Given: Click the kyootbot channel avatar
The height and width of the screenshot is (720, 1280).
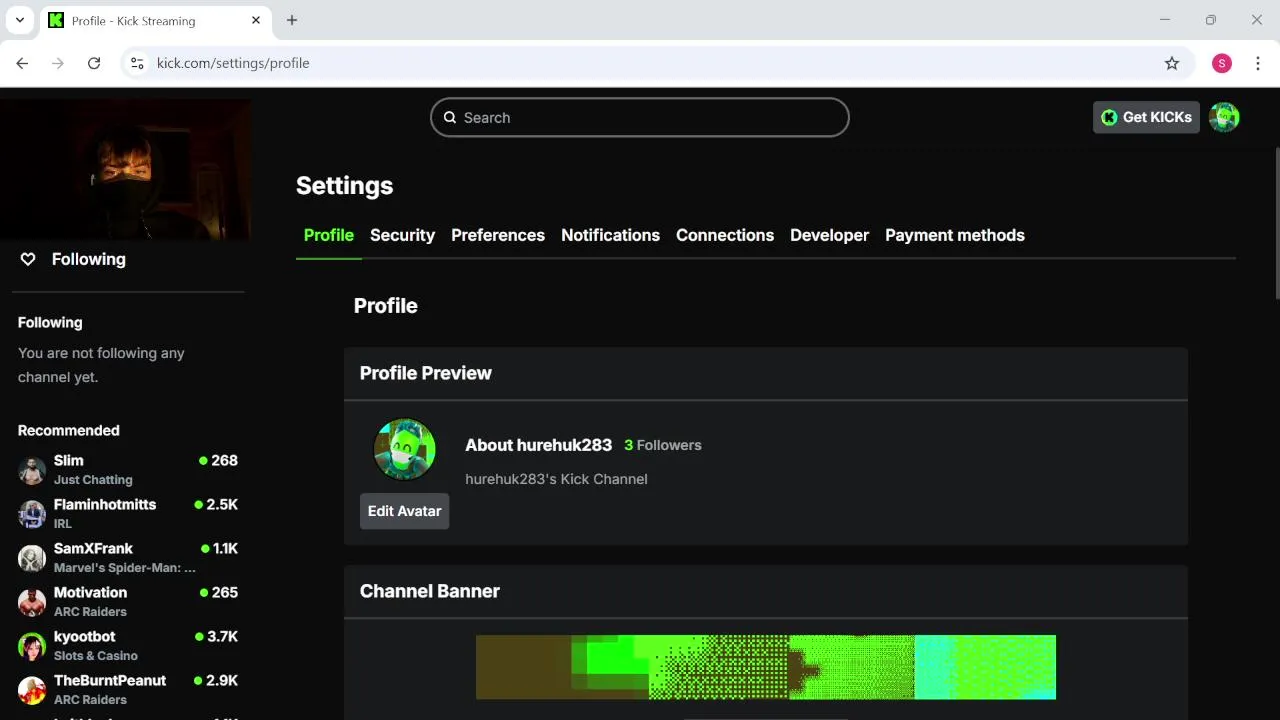Looking at the screenshot, I should [32, 646].
